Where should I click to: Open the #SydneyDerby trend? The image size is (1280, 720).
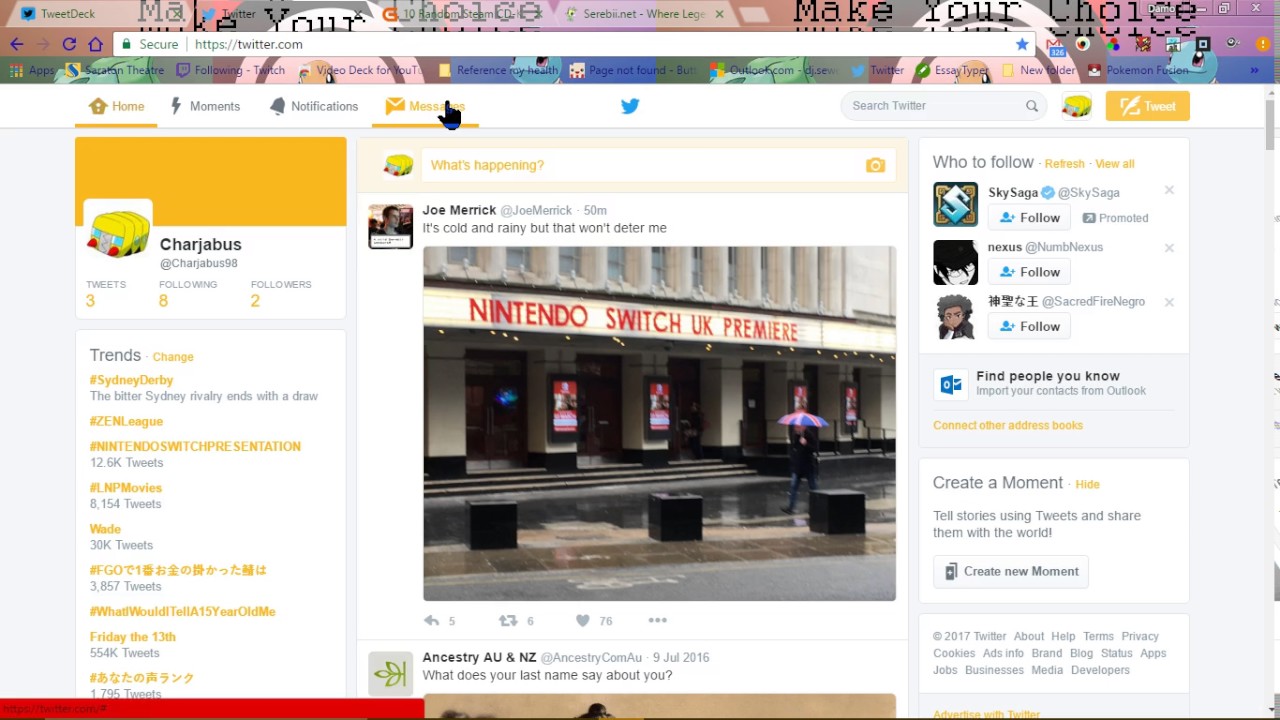pyautogui.click(x=131, y=380)
